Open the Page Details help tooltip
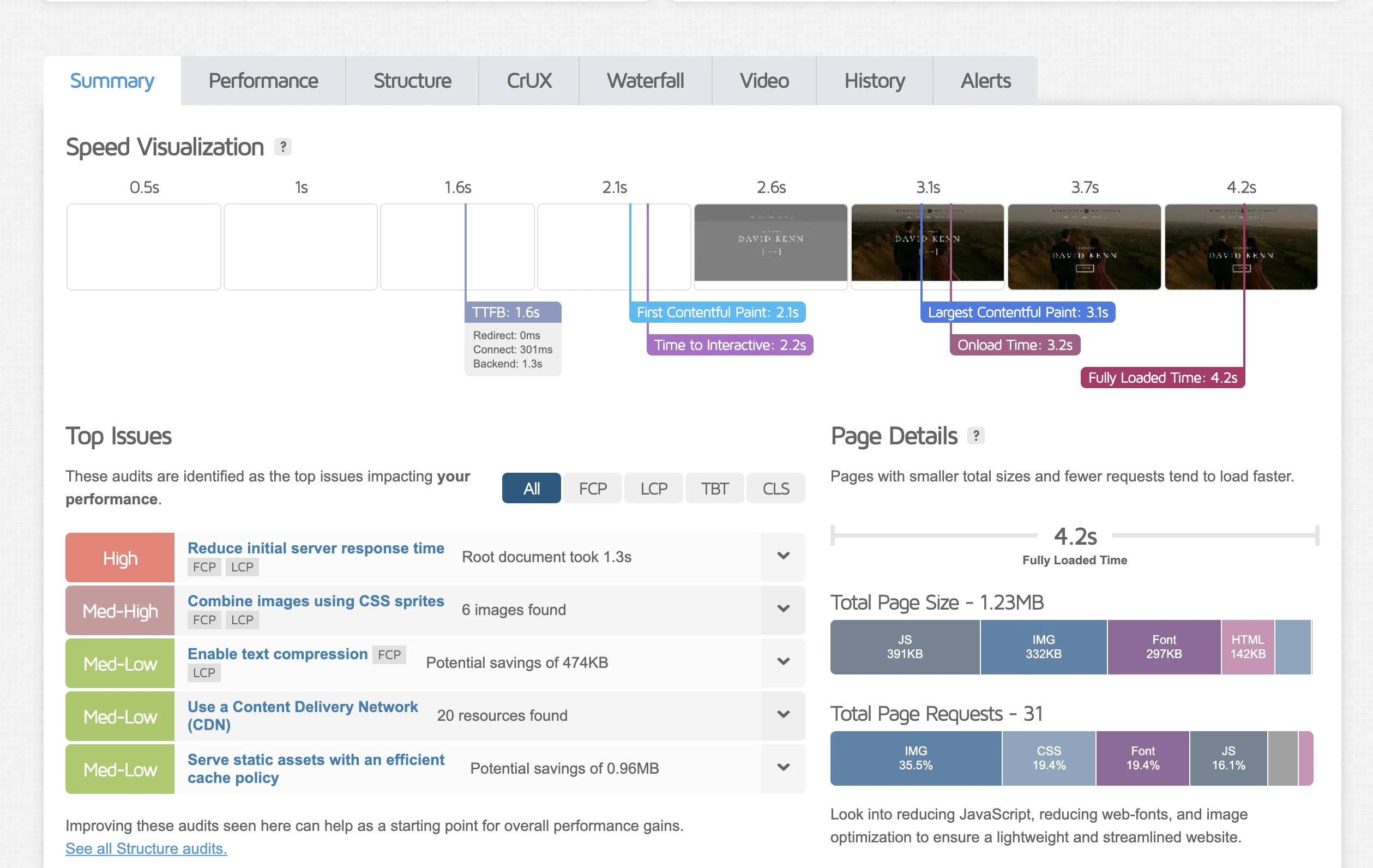Image resolution: width=1373 pixels, height=868 pixels. (977, 436)
